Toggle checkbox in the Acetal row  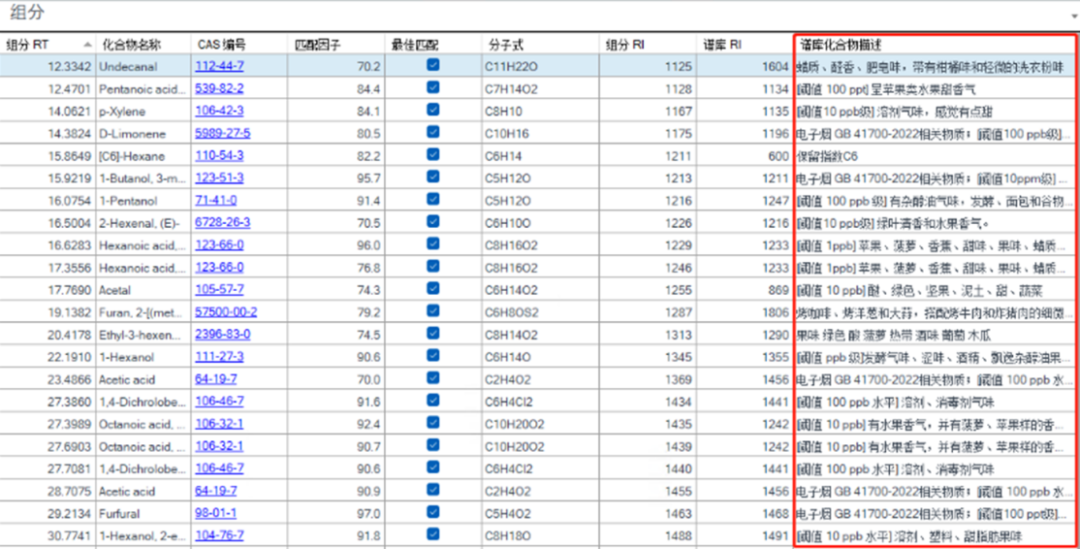[433, 289]
